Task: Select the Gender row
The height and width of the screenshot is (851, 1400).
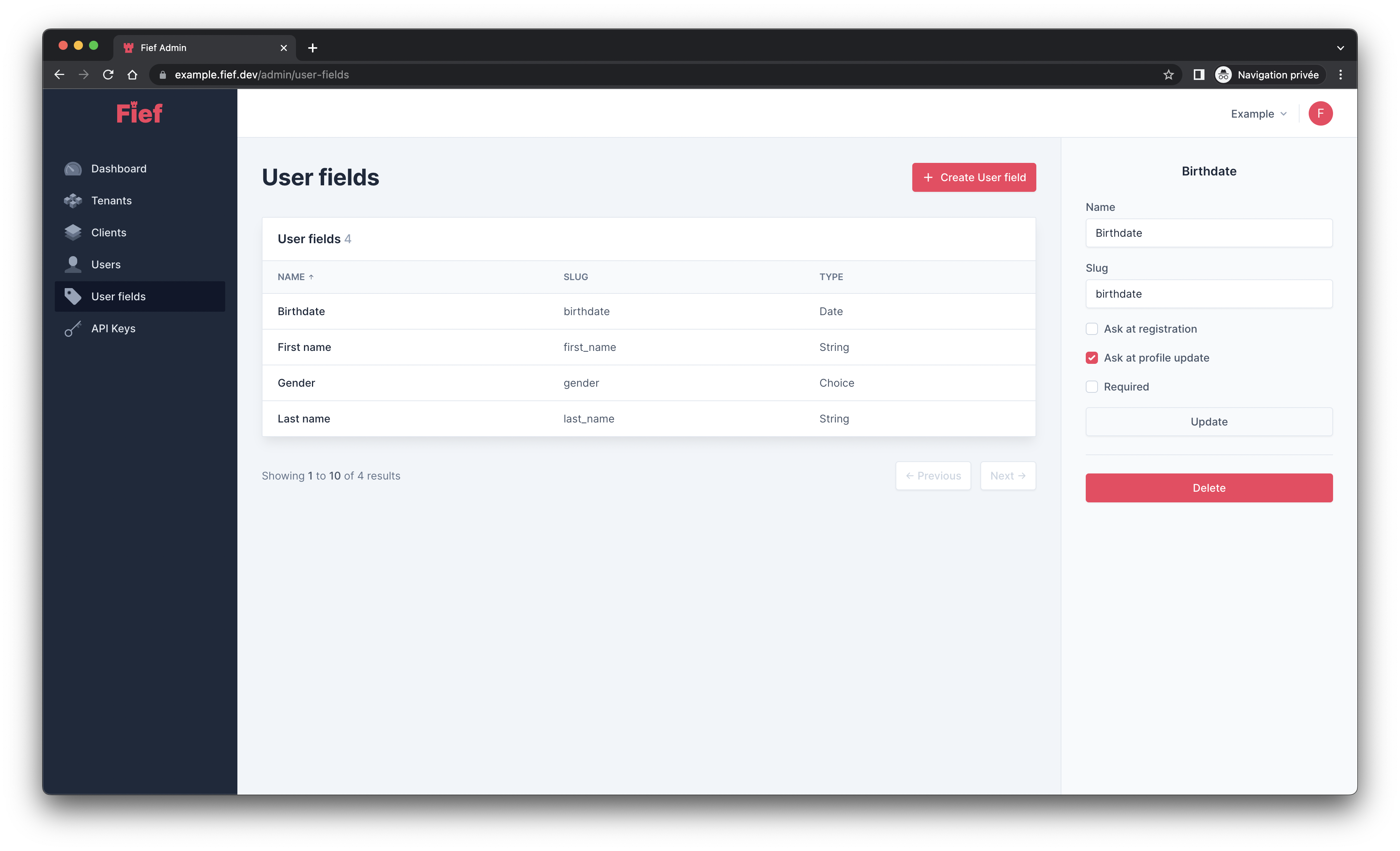Action: [648, 383]
